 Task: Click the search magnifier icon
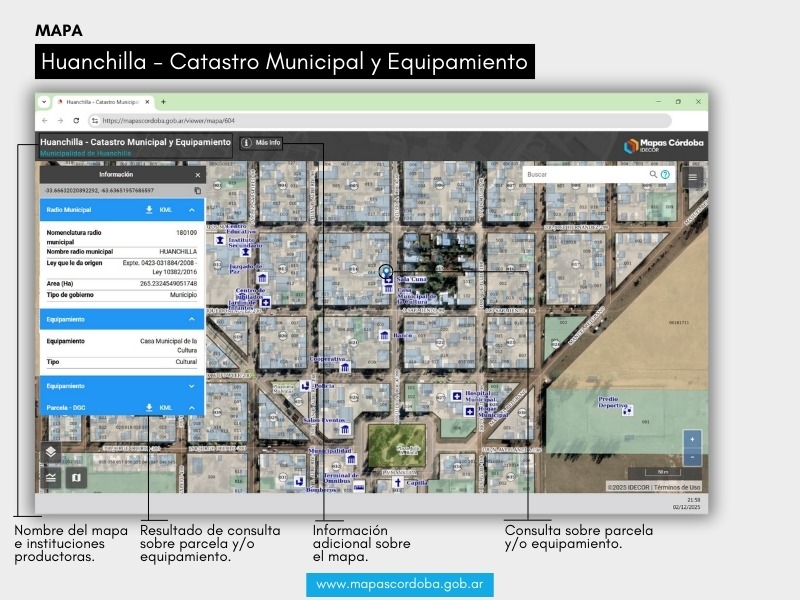pos(653,174)
